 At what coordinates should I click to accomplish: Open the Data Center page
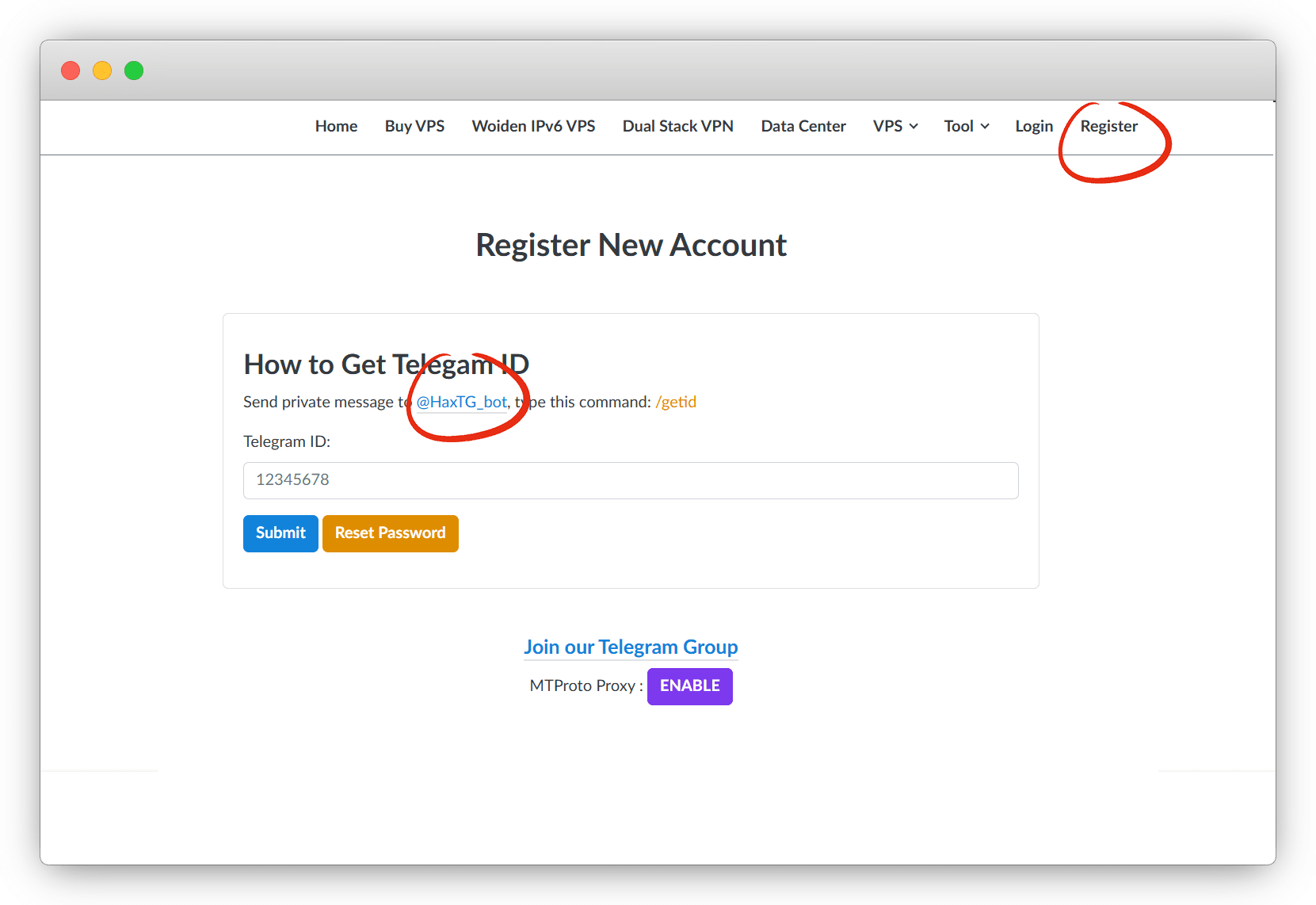click(803, 126)
